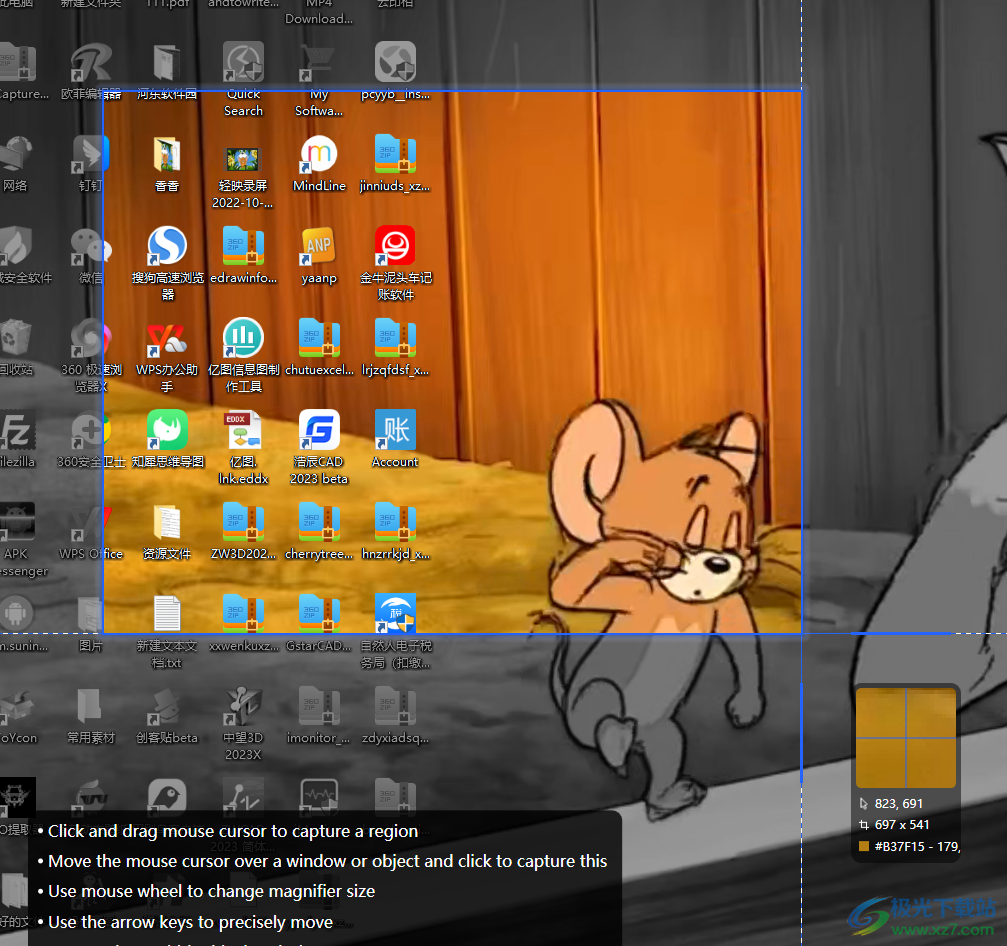Click the magnifier preview thumbnail

(x=906, y=738)
